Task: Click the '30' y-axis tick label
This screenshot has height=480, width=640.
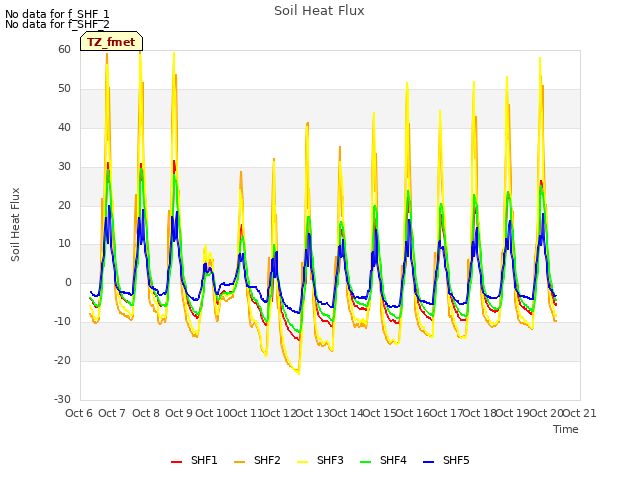Action: (64, 167)
